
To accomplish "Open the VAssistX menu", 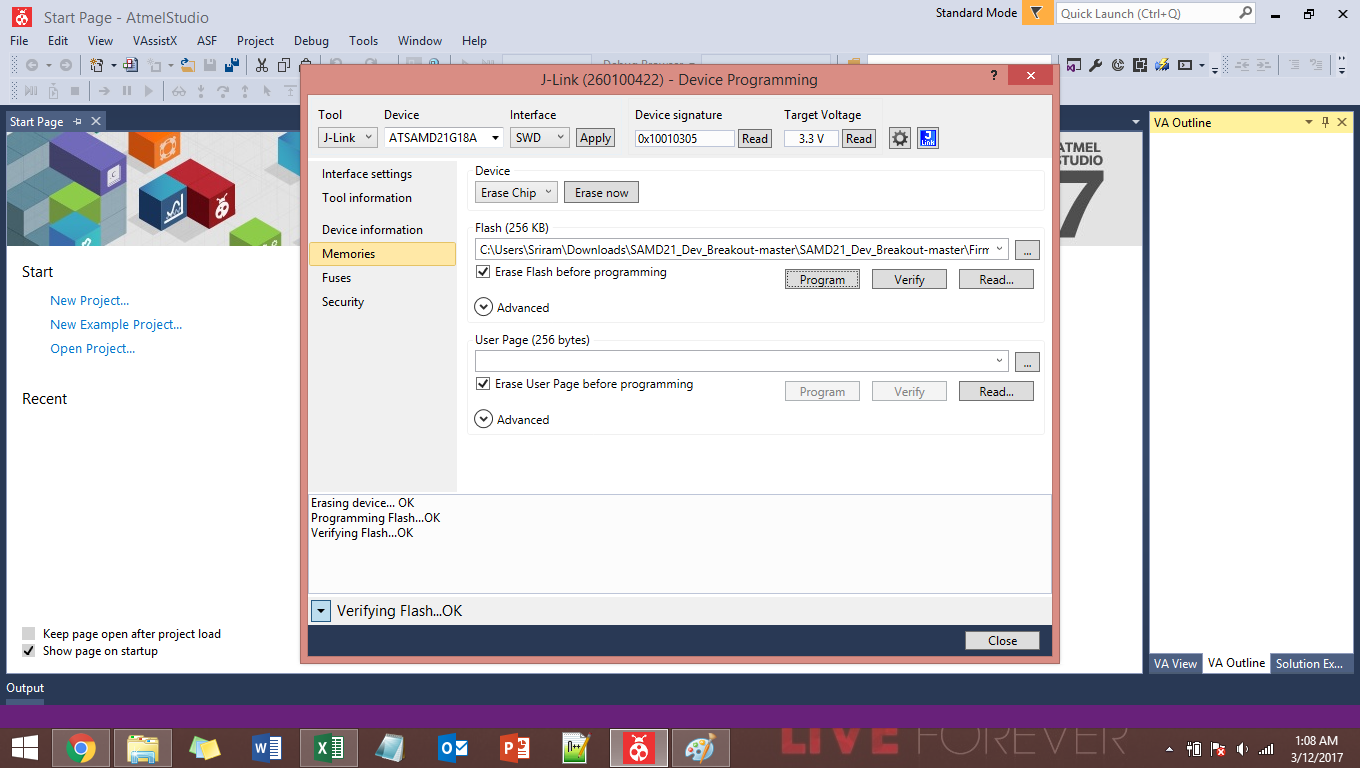I will [155, 41].
